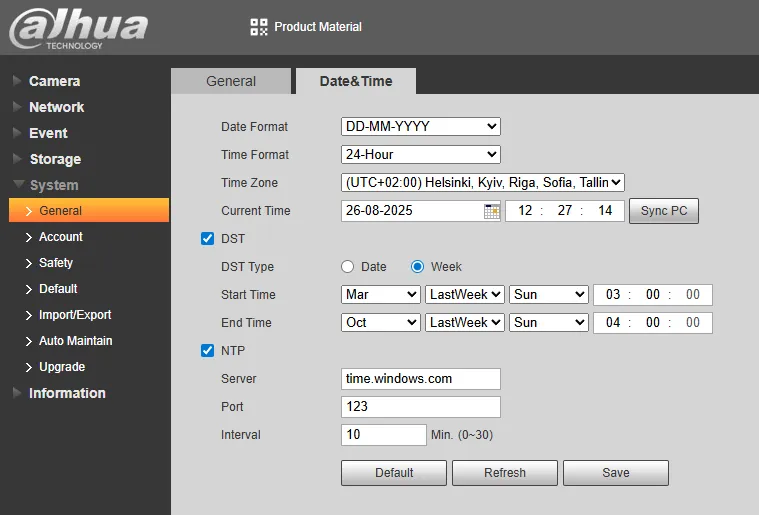Click the NTP Server field
759x515 pixels.
click(421, 379)
